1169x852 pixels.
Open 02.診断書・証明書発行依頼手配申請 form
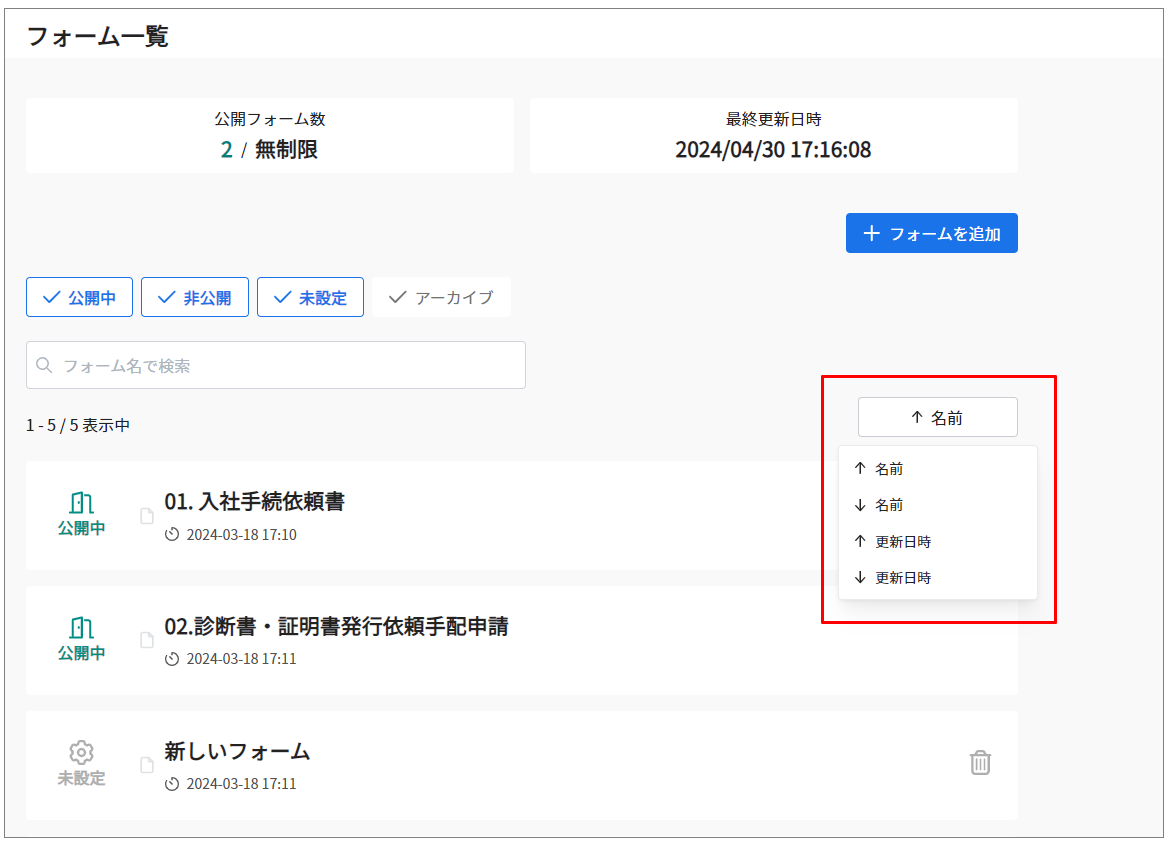pos(336,626)
